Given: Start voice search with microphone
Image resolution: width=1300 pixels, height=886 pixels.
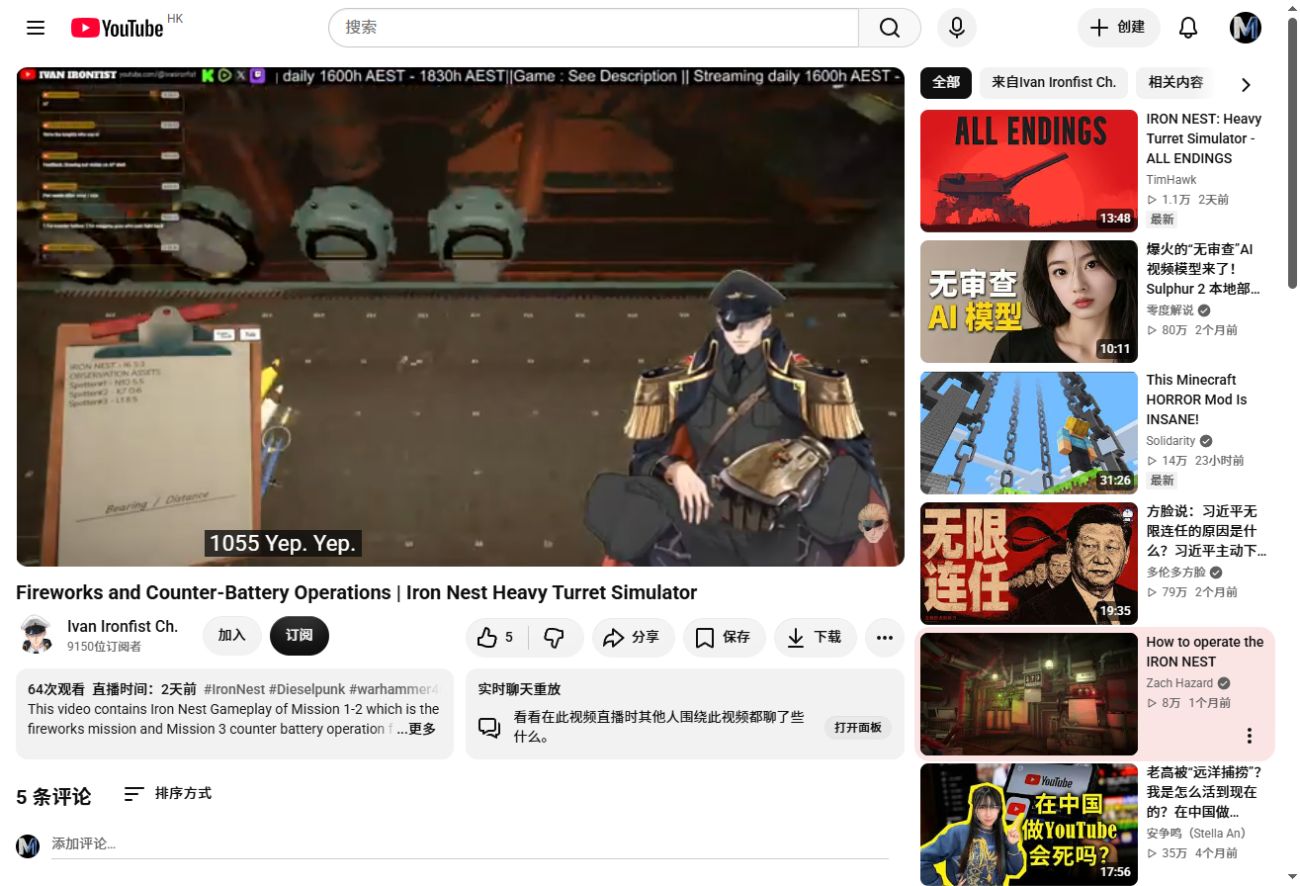Looking at the screenshot, I should pos(956,28).
